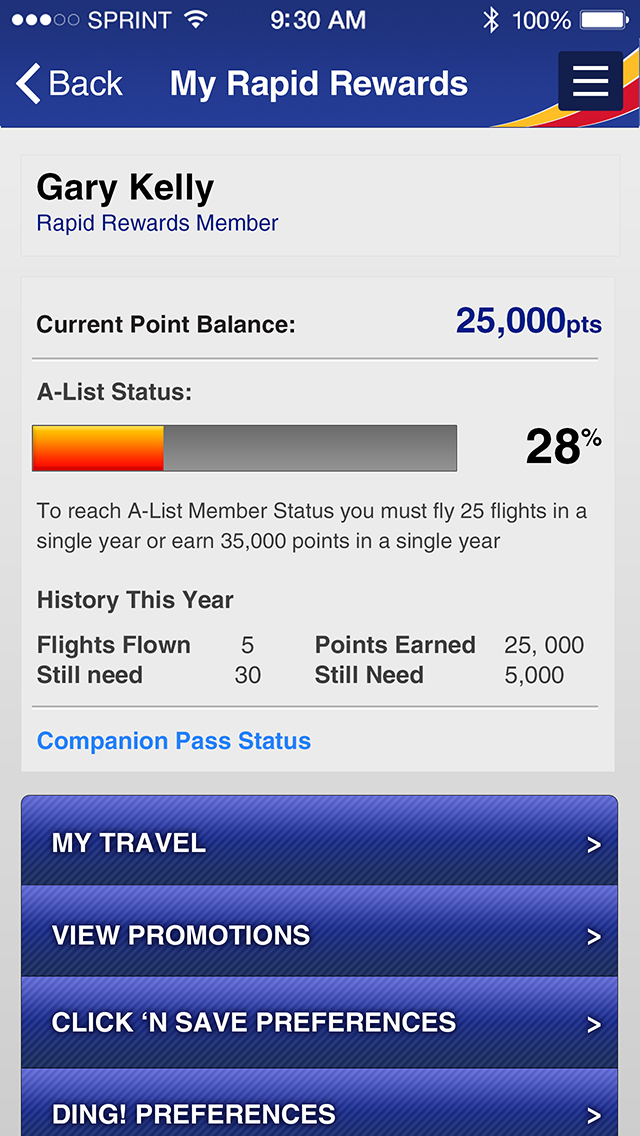Expand Click 'N Save Preferences arrow

[x=594, y=1025]
